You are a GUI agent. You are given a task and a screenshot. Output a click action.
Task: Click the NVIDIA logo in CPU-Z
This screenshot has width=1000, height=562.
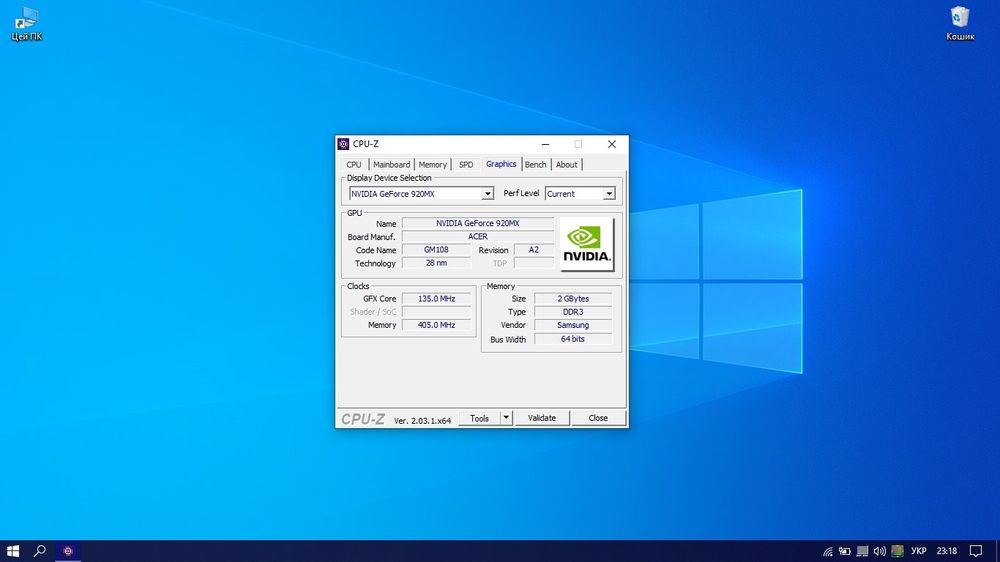[587, 244]
